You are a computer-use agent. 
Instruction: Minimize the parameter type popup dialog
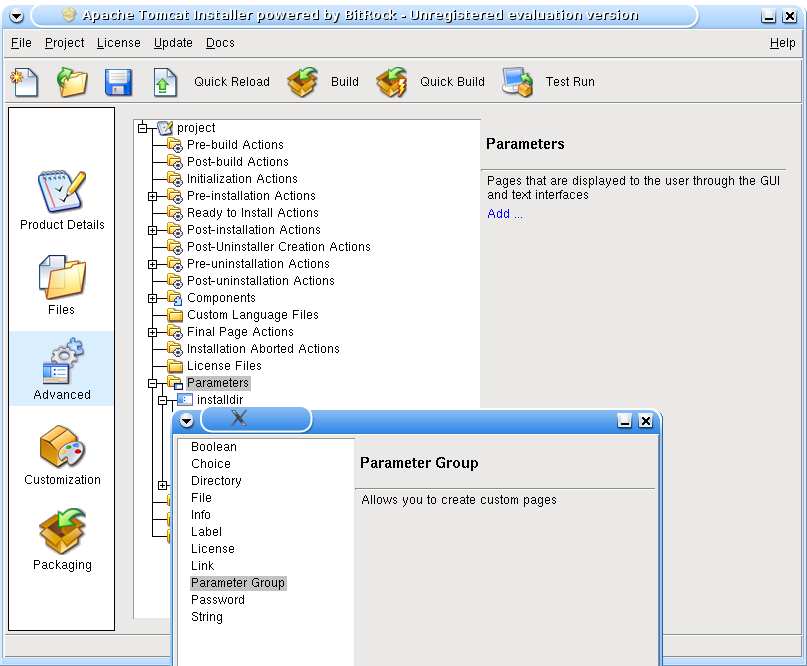[x=624, y=421]
